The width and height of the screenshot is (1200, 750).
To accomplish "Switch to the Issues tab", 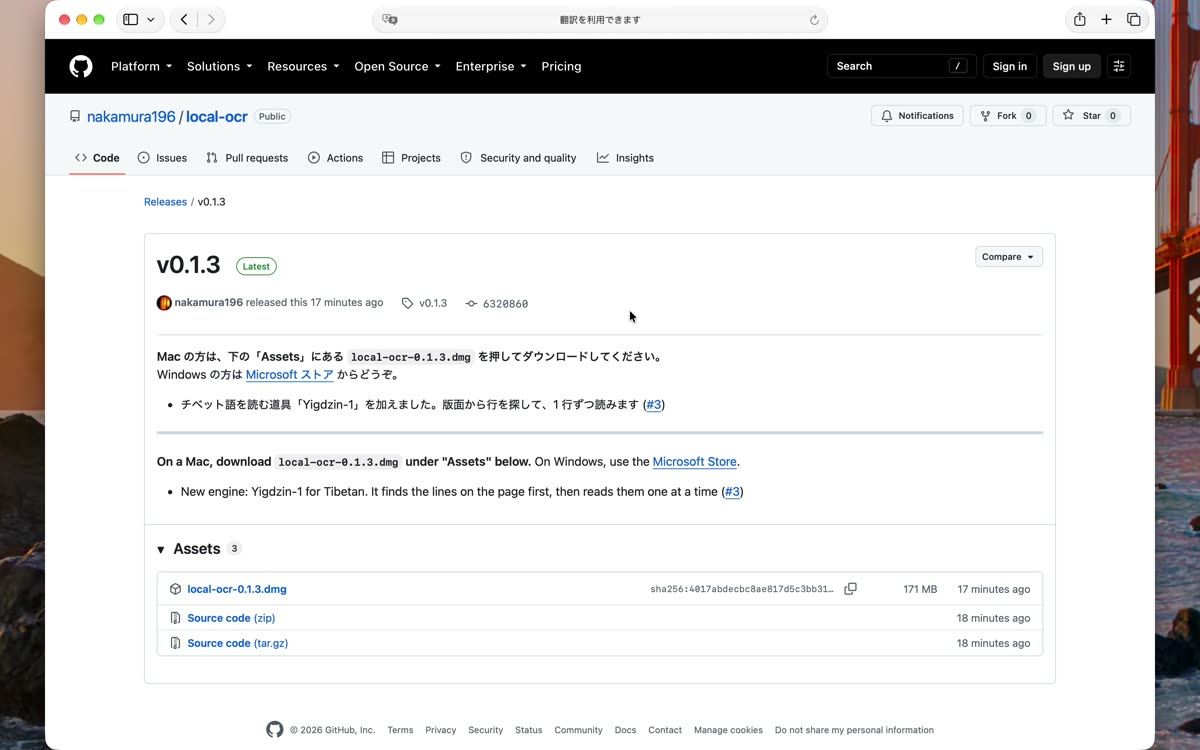I will tap(162, 158).
